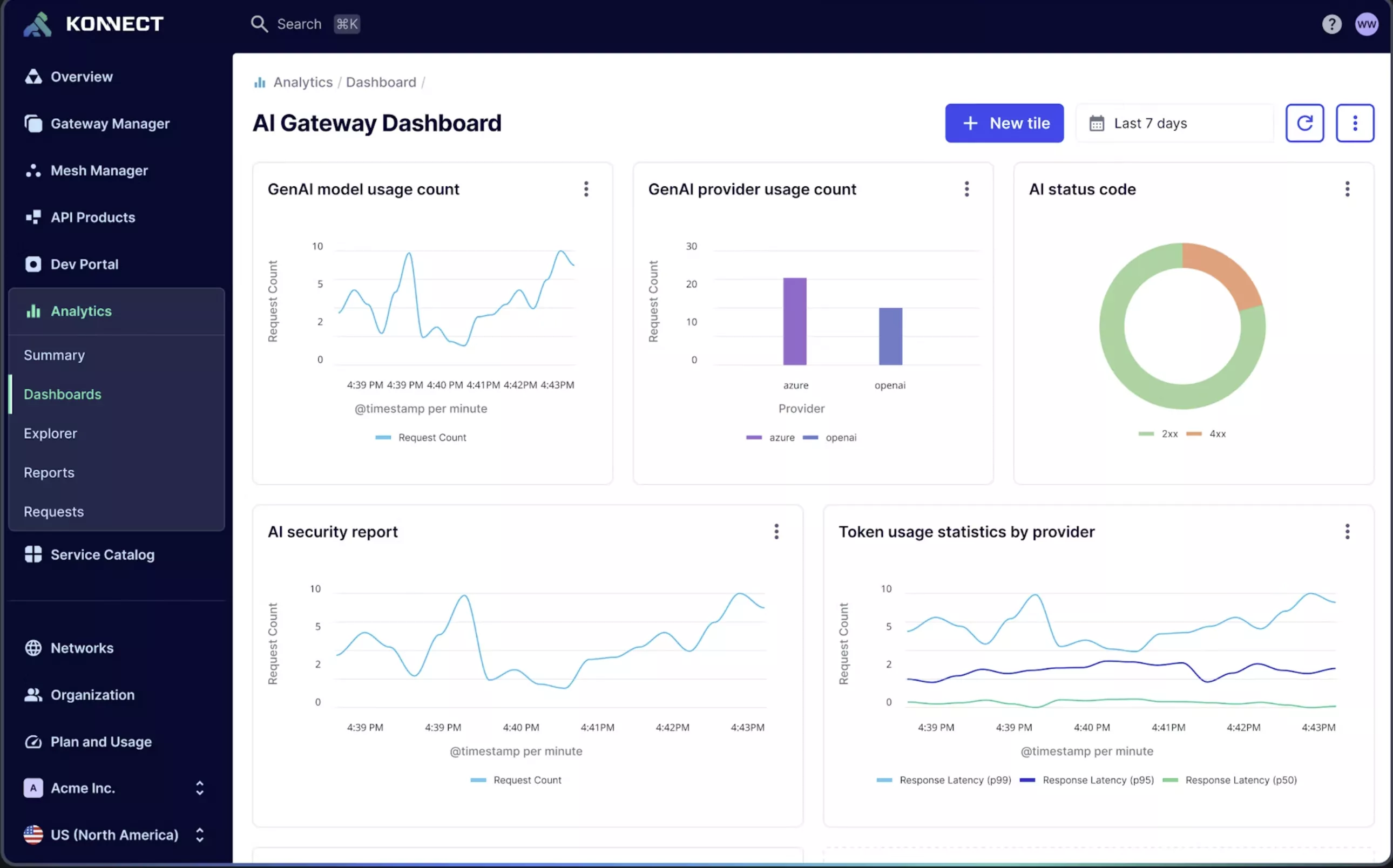This screenshot has height=868, width=1393.
Task: Navigate back via the Analytics breadcrumb
Action: 302,82
